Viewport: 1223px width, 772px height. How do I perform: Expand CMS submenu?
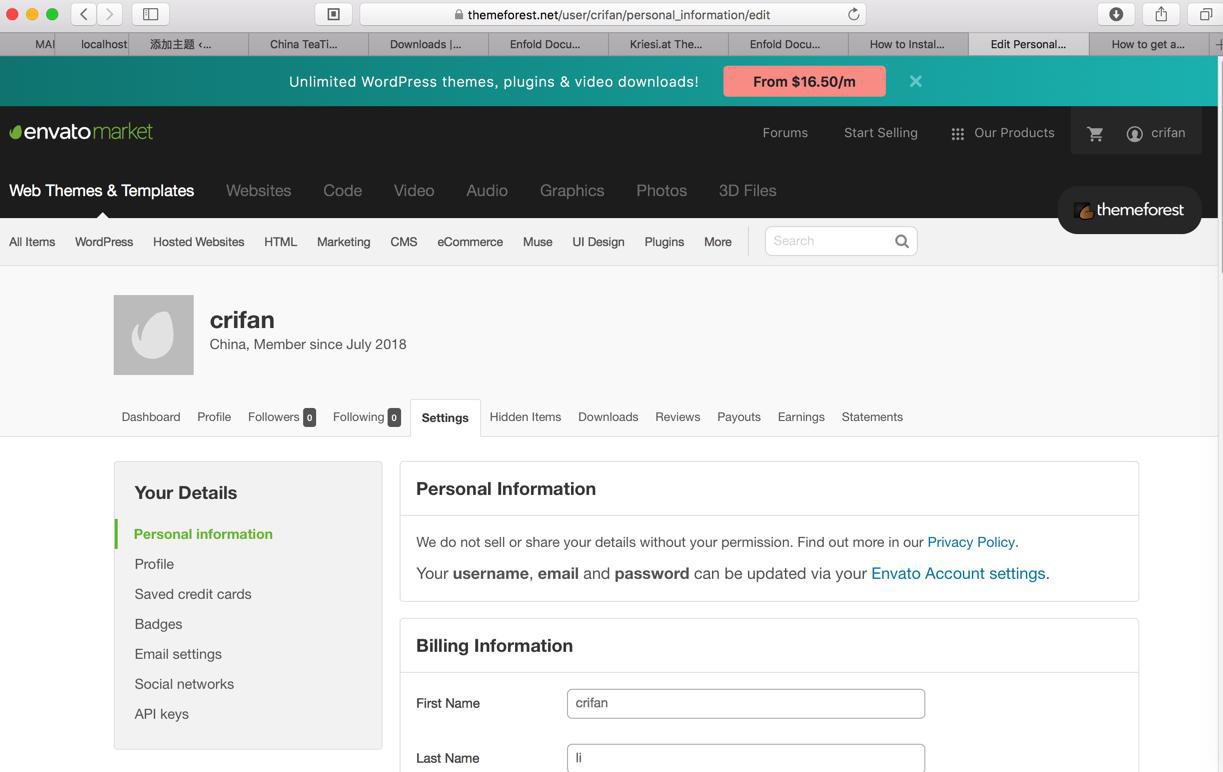(404, 242)
